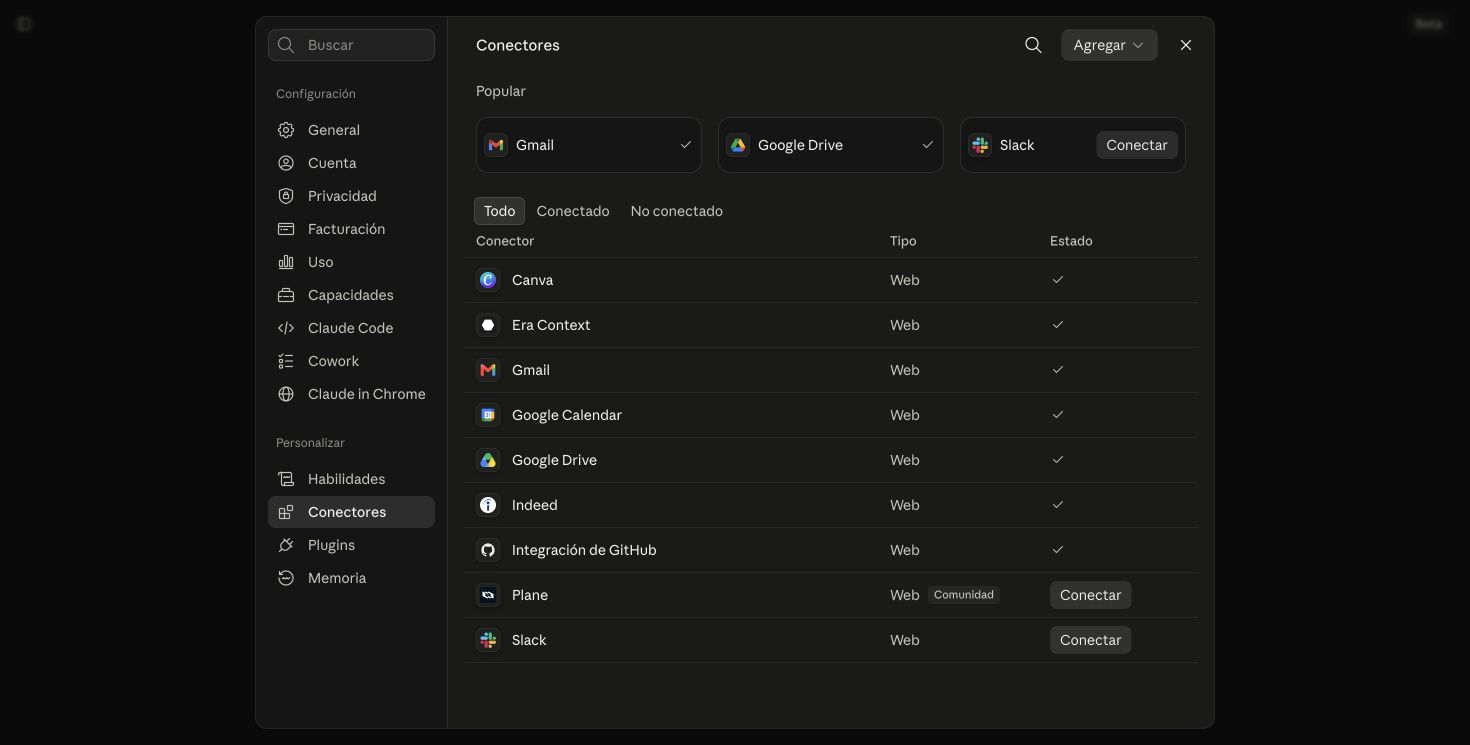
Task: Click the card icon next to Facturación
Action: [x=286, y=229]
